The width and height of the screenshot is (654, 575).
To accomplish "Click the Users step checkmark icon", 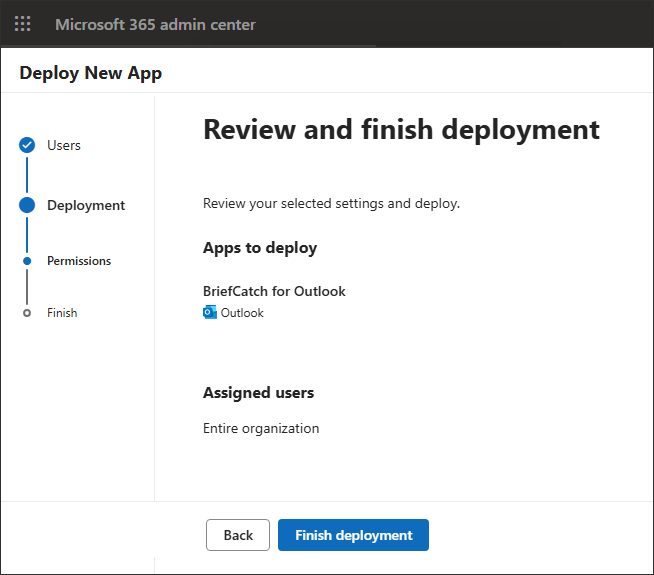I will pos(27,145).
